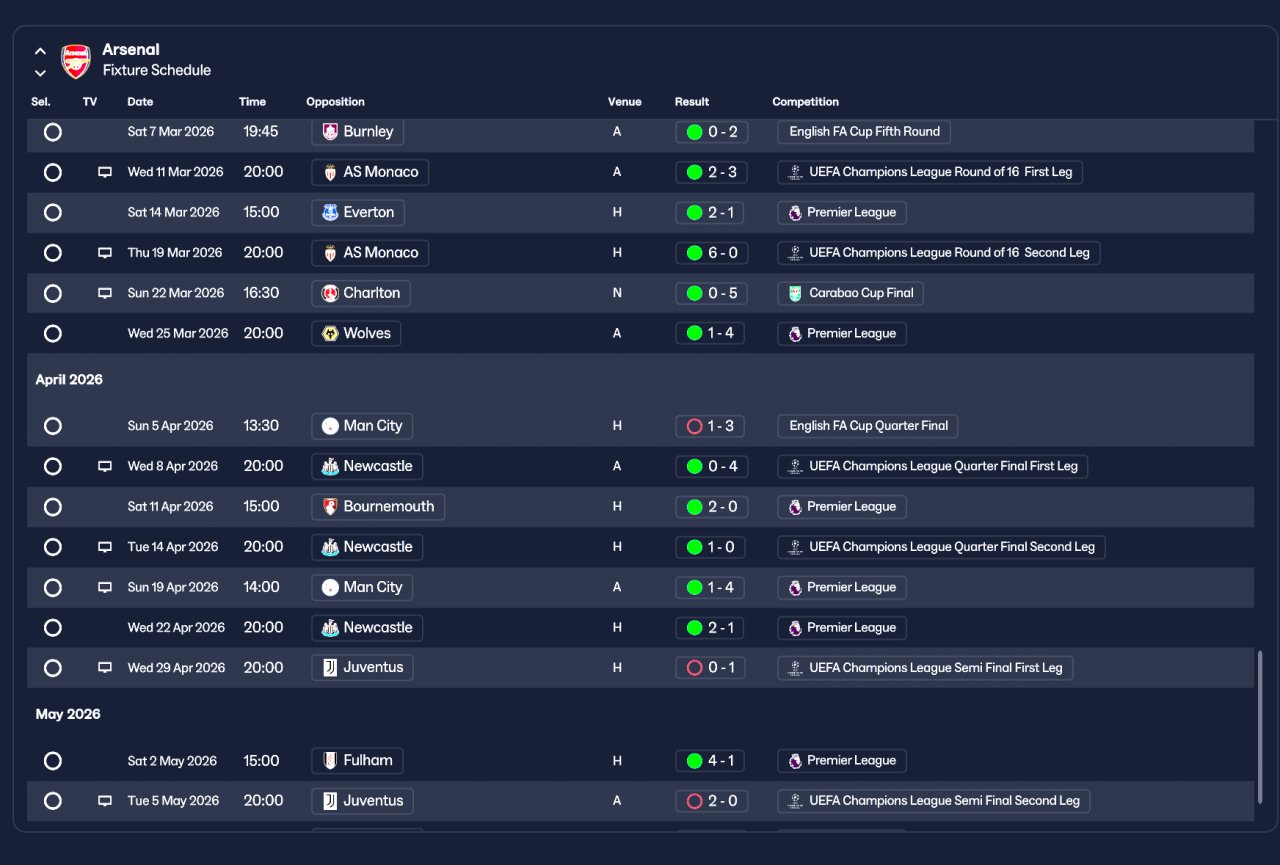Open Everton opposition team button
1280x865 pixels.
(358, 213)
